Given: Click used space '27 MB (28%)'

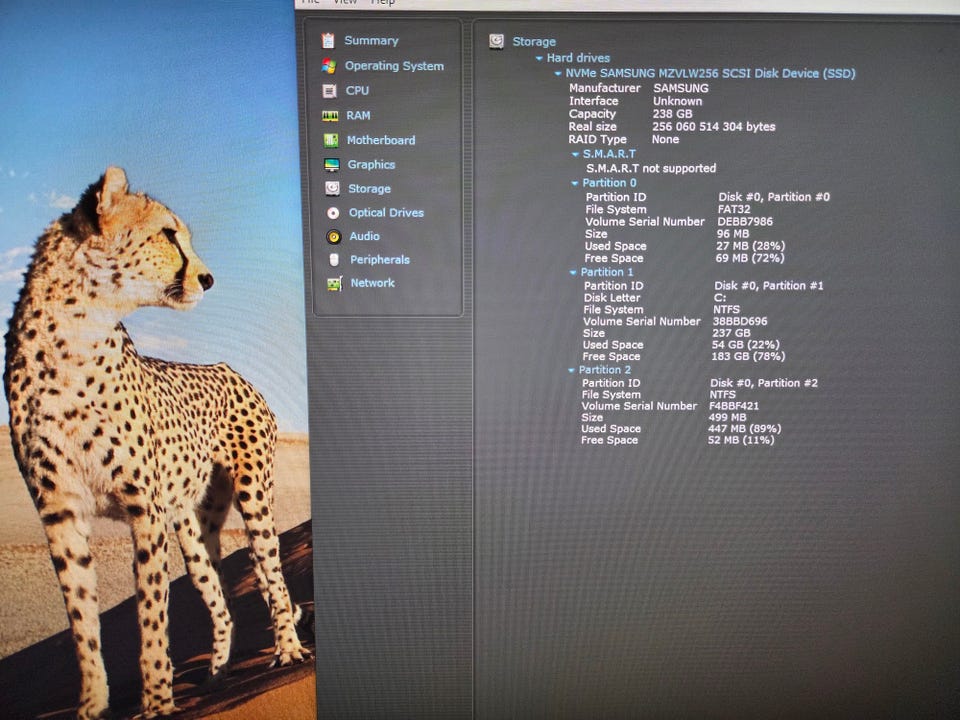Looking at the screenshot, I should (750, 246).
